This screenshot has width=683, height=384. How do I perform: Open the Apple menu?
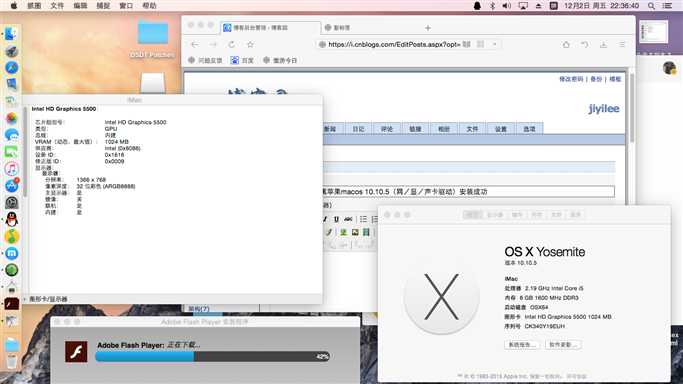coord(14,6)
